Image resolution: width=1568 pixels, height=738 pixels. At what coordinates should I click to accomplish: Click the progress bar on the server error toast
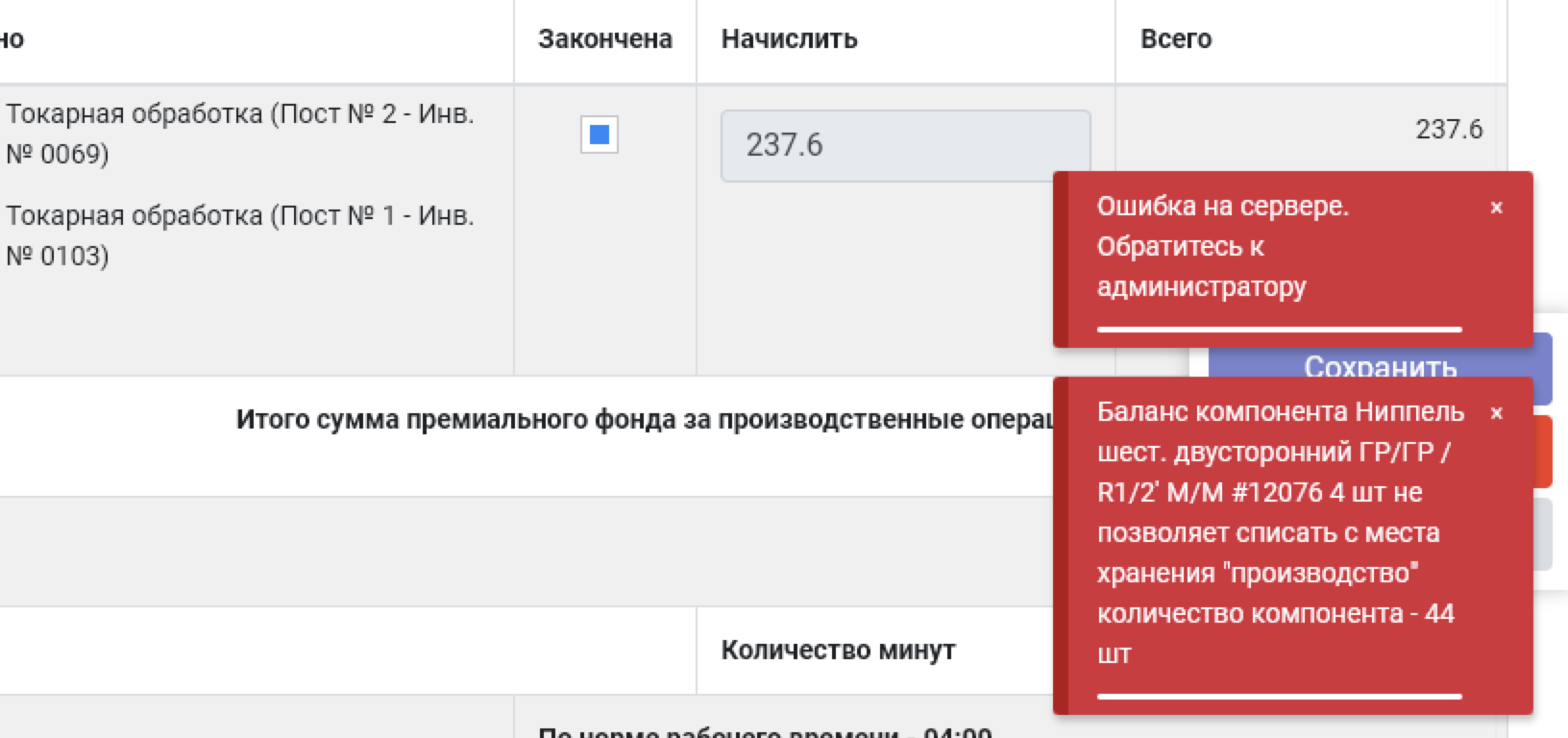pos(1280,330)
